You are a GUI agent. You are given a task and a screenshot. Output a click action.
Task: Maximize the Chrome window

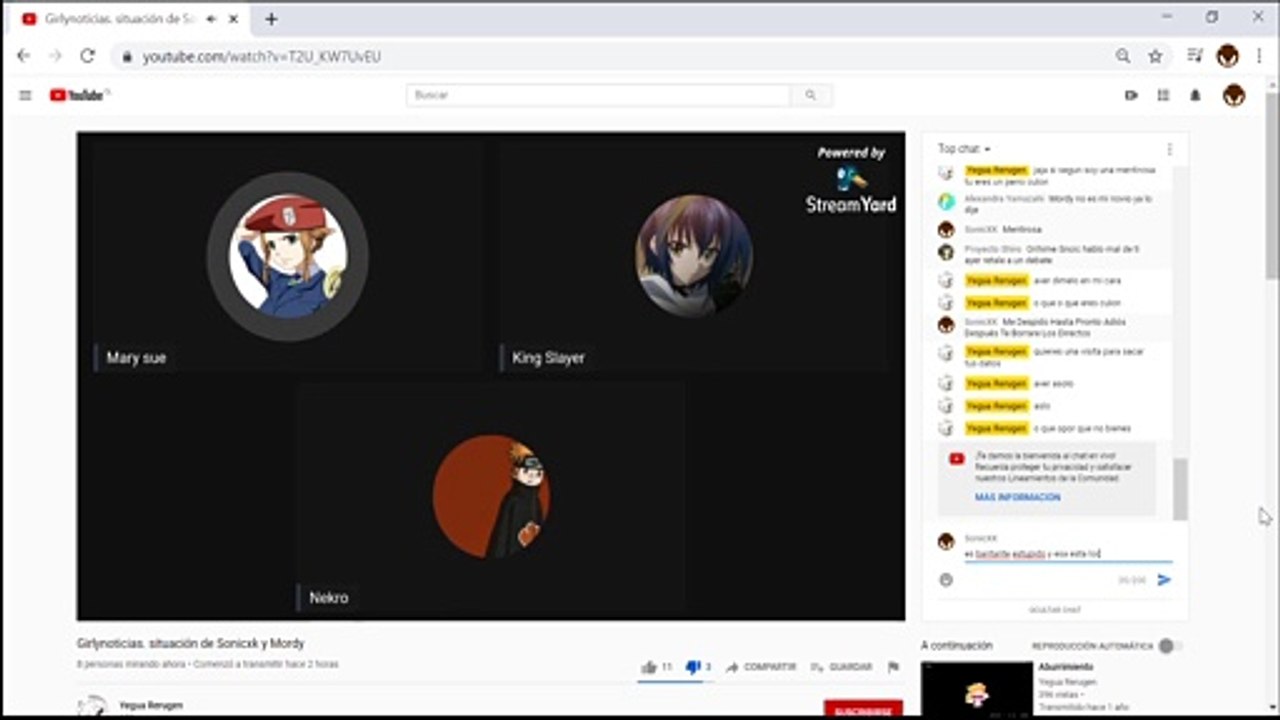pyautogui.click(x=1212, y=17)
